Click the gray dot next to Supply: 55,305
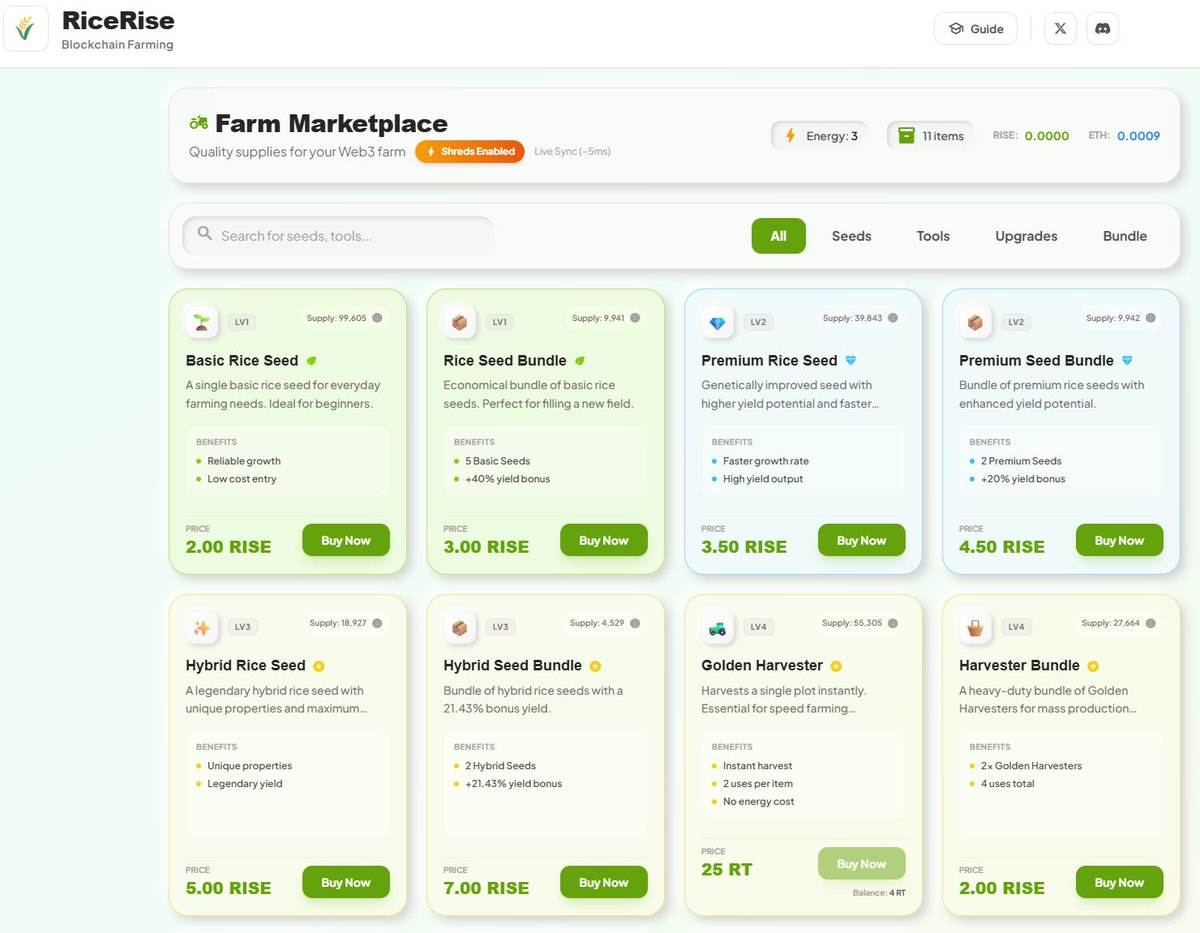This screenshot has width=1200, height=933. click(893, 623)
